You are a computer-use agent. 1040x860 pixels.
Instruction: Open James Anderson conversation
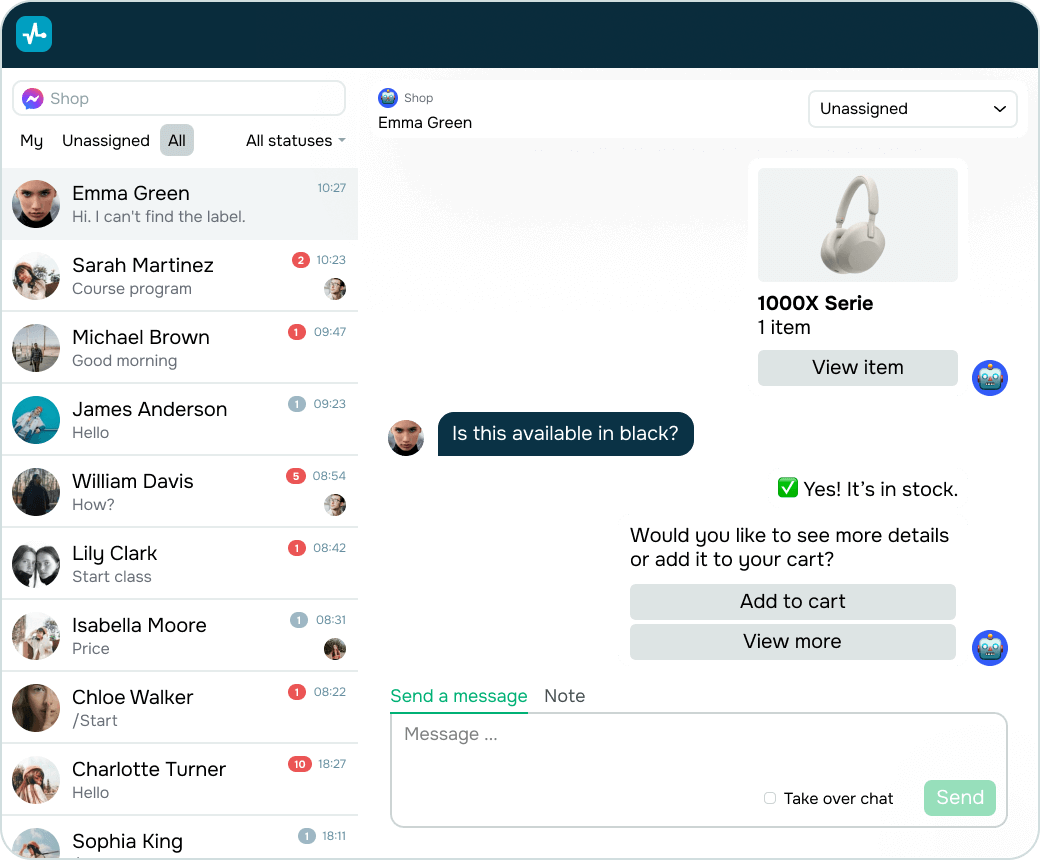(x=180, y=420)
